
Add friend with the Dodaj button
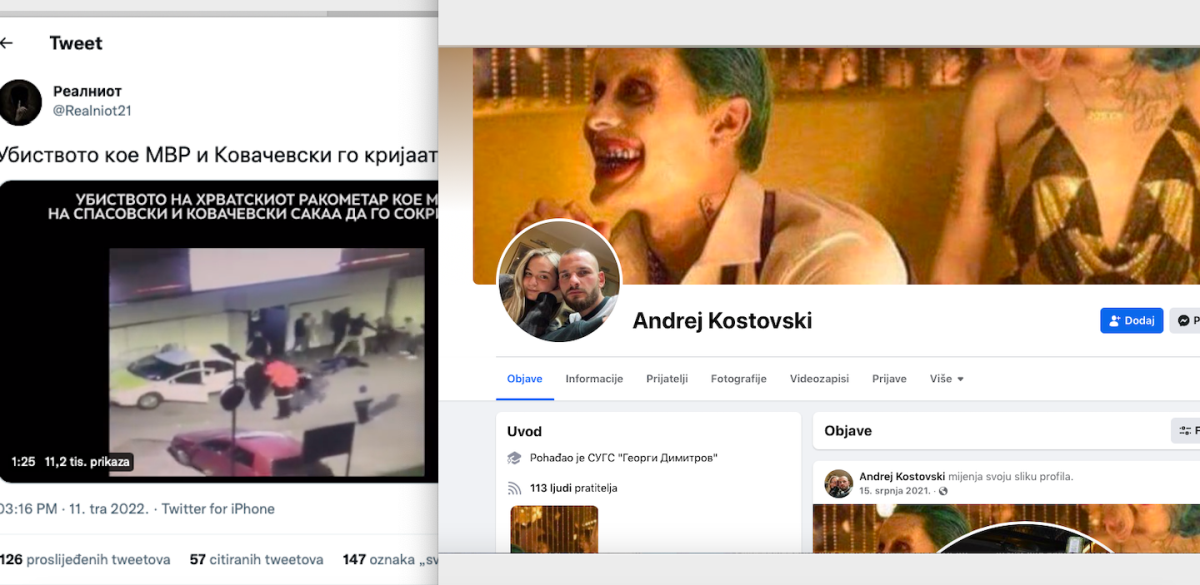(1132, 321)
